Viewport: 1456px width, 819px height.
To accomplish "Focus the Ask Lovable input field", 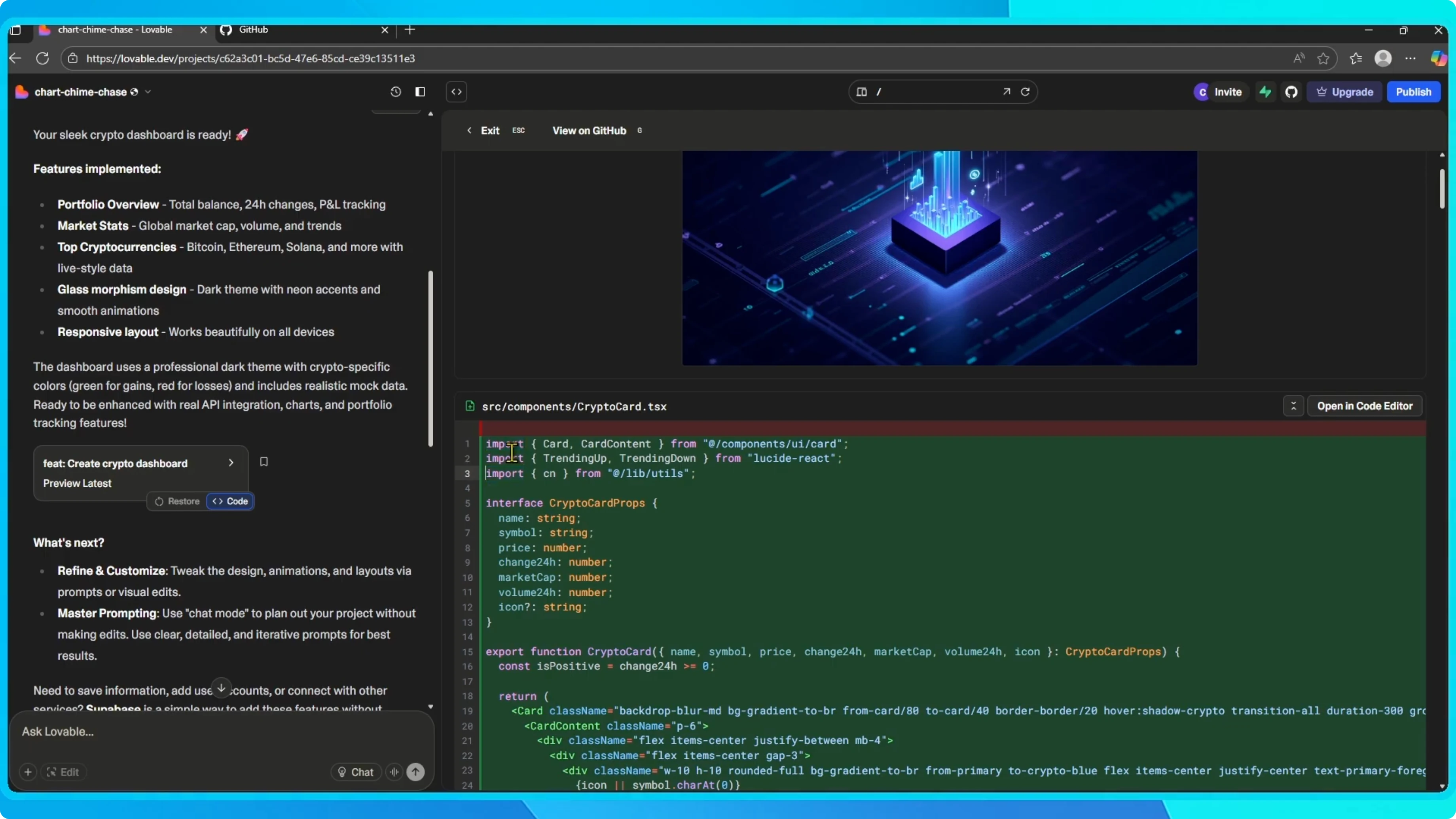I will coord(222,732).
